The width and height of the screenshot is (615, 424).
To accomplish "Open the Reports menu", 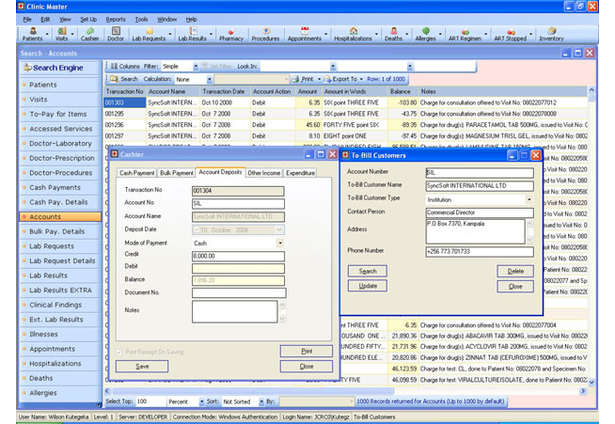I will (x=115, y=19).
